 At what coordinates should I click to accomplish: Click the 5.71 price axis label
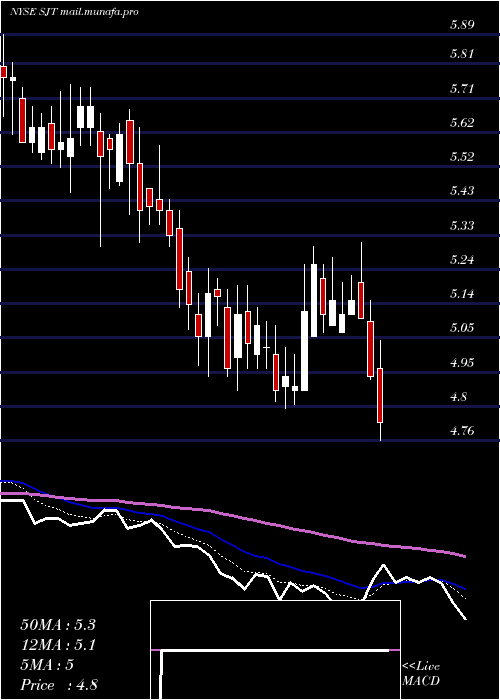(462, 88)
